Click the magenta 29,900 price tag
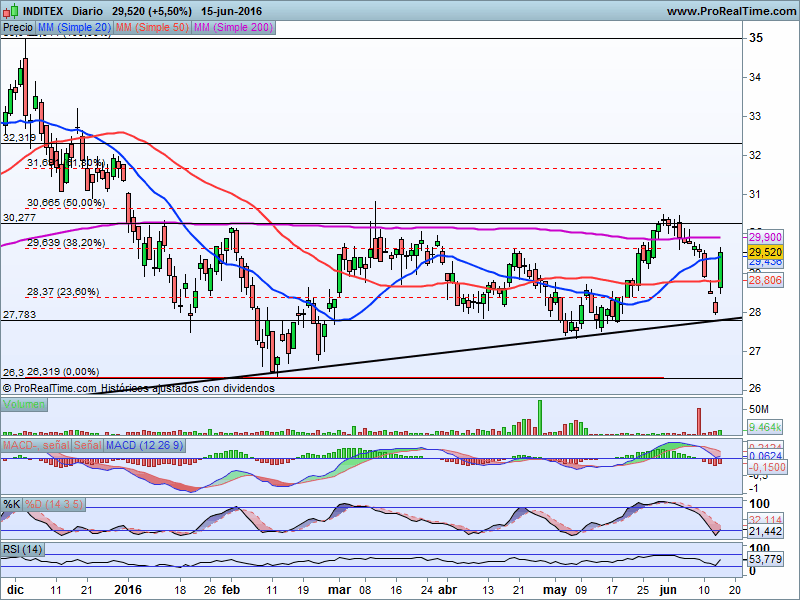 [765, 237]
